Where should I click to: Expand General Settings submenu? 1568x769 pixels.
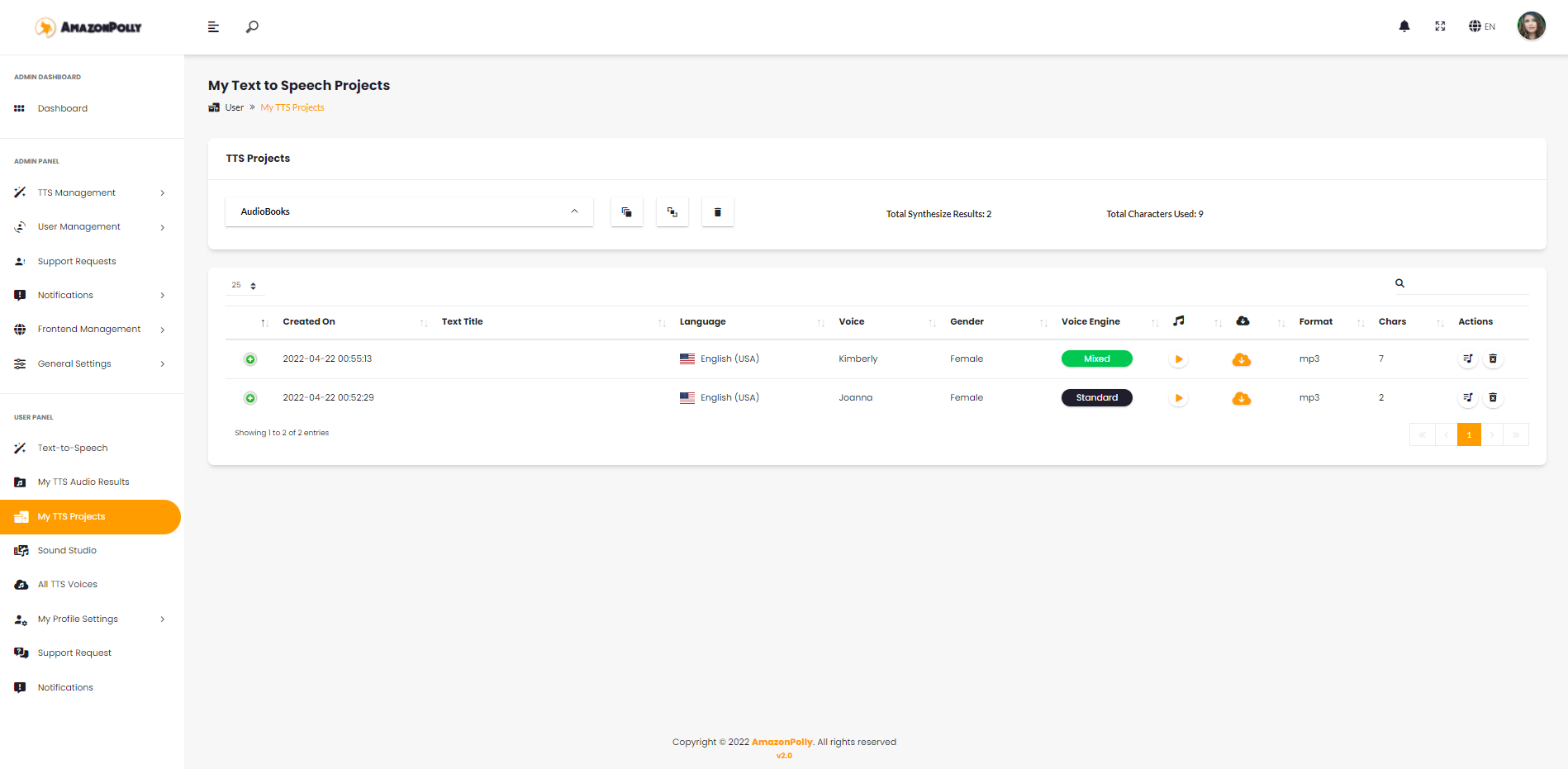point(91,364)
